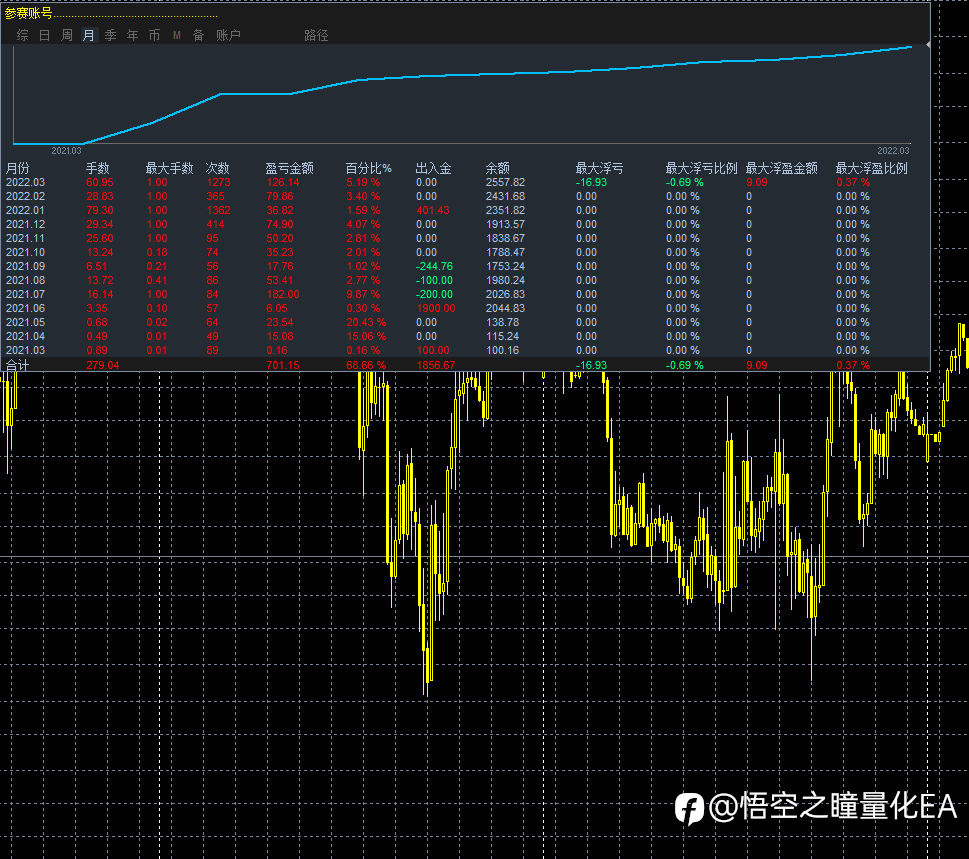Open the 周 weekly statistics tab
The height and width of the screenshot is (859, 969).
tap(67, 36)
